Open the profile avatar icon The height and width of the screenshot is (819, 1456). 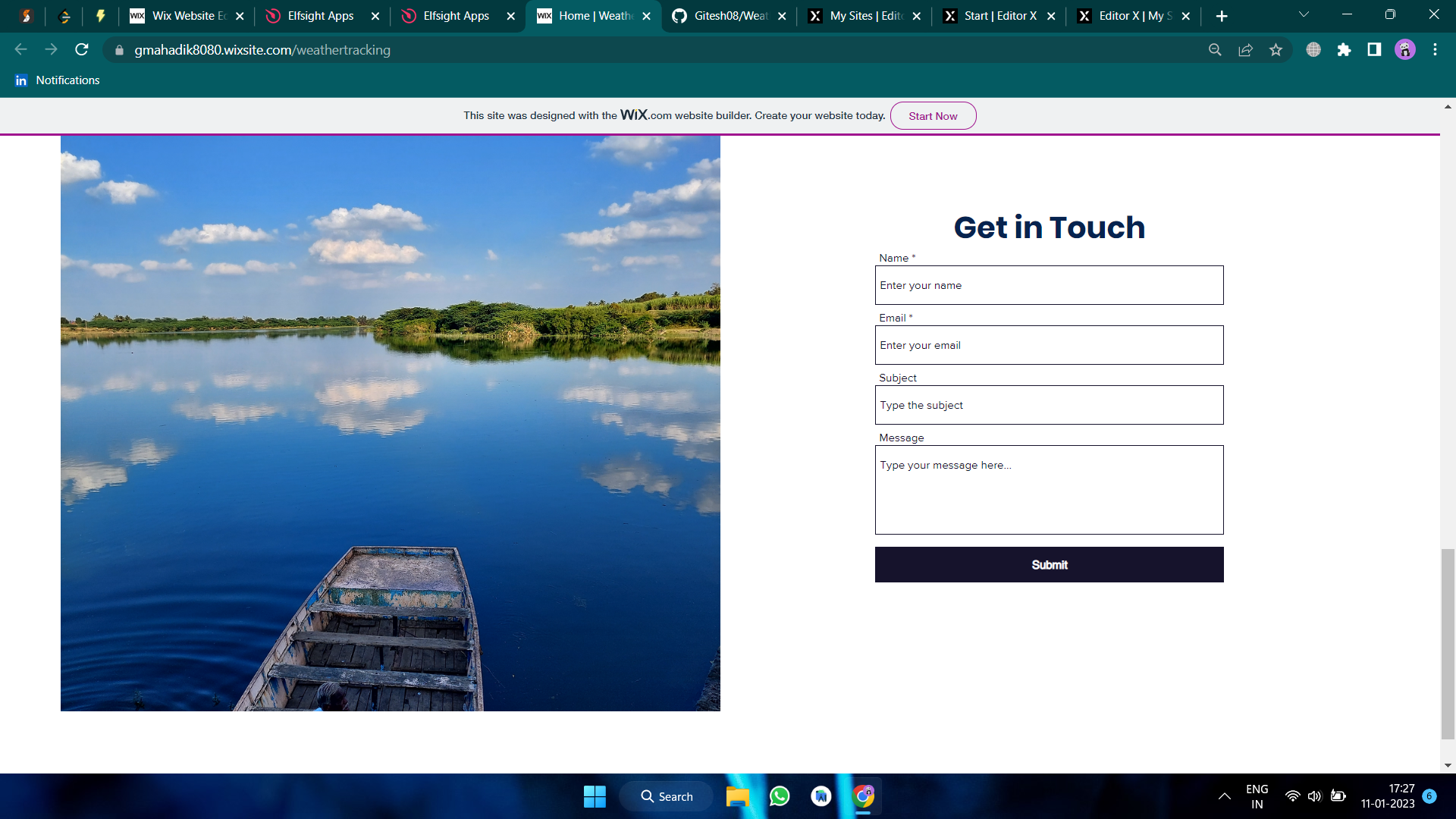tap(1404, 50)
